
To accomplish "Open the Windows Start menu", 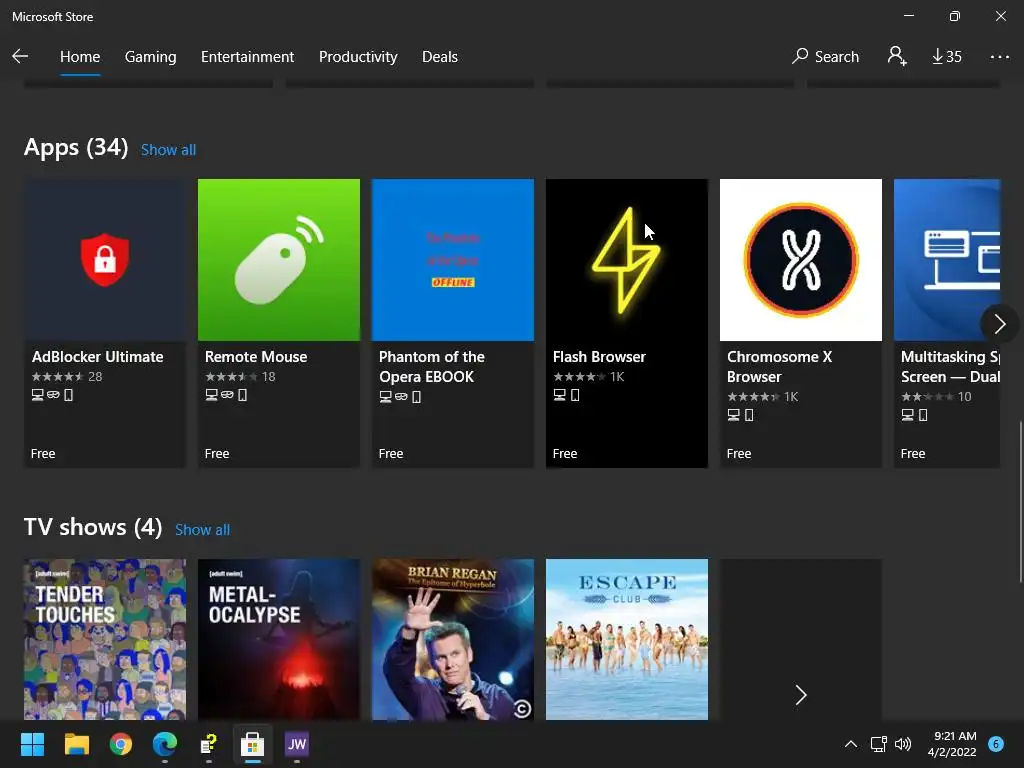I will pos(32,744).
